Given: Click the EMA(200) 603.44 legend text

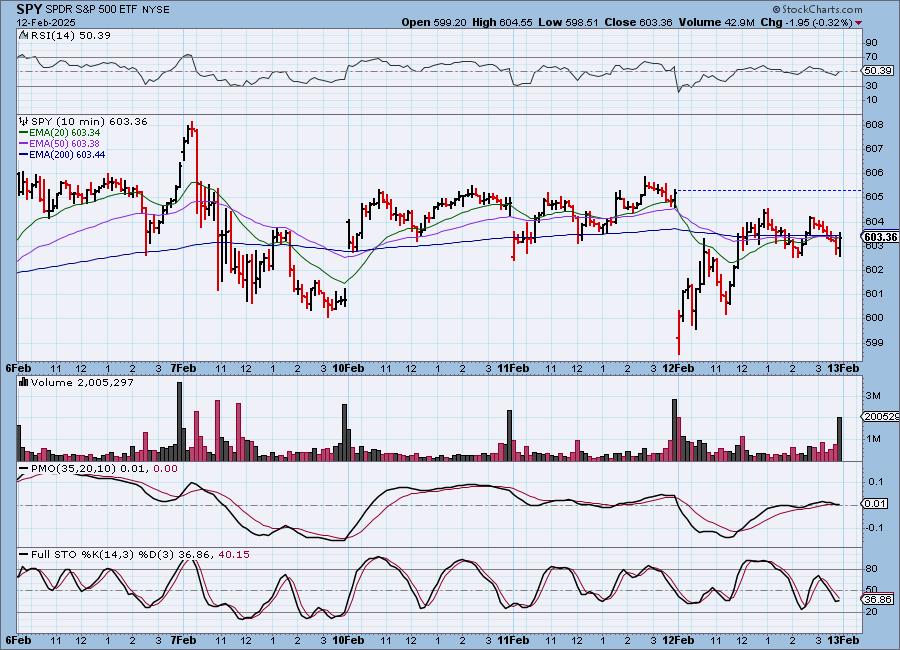Looking at the screenshot, I should (67, 154).
